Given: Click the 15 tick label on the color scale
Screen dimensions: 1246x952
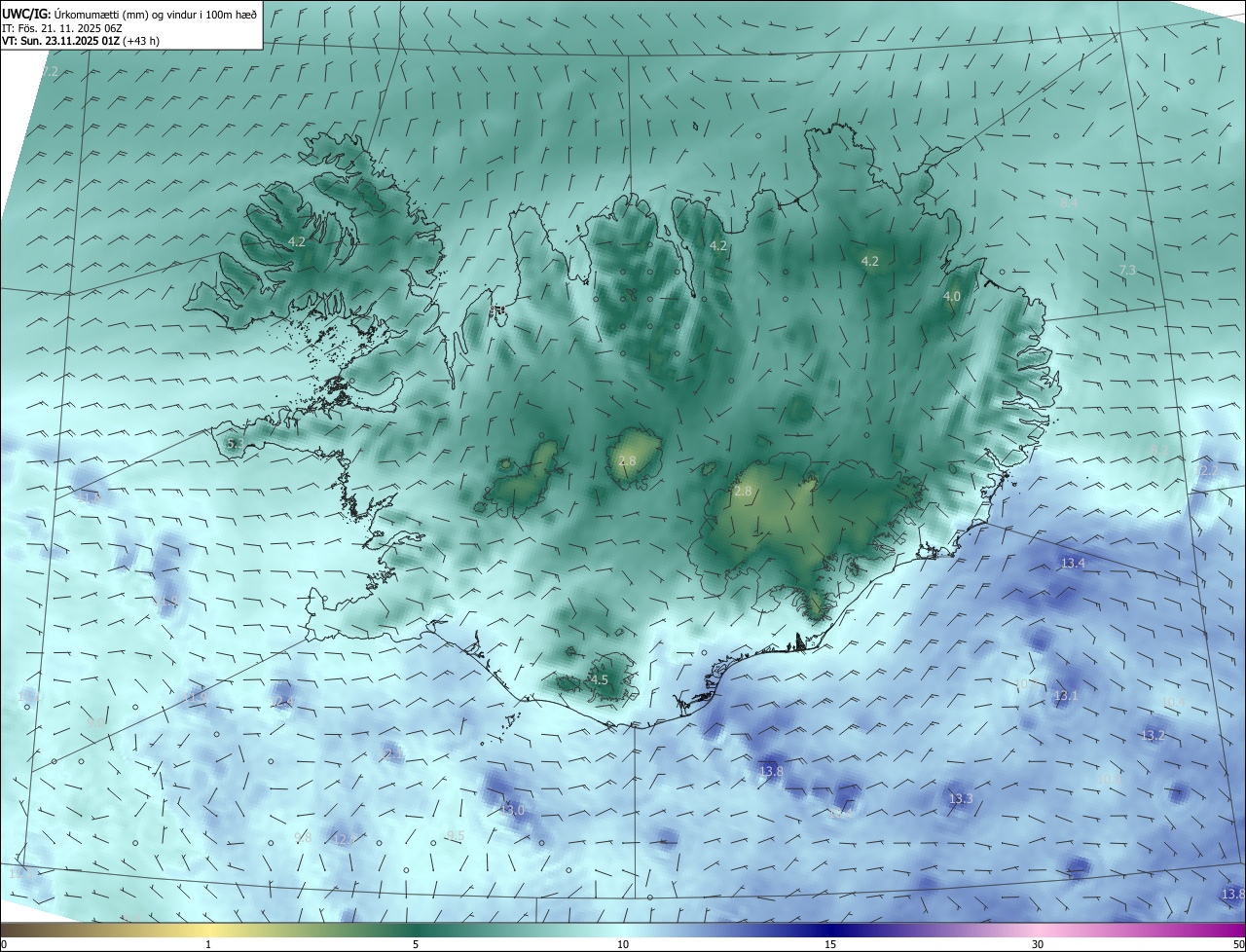Looking at the screenshot, I should (830, 944).
